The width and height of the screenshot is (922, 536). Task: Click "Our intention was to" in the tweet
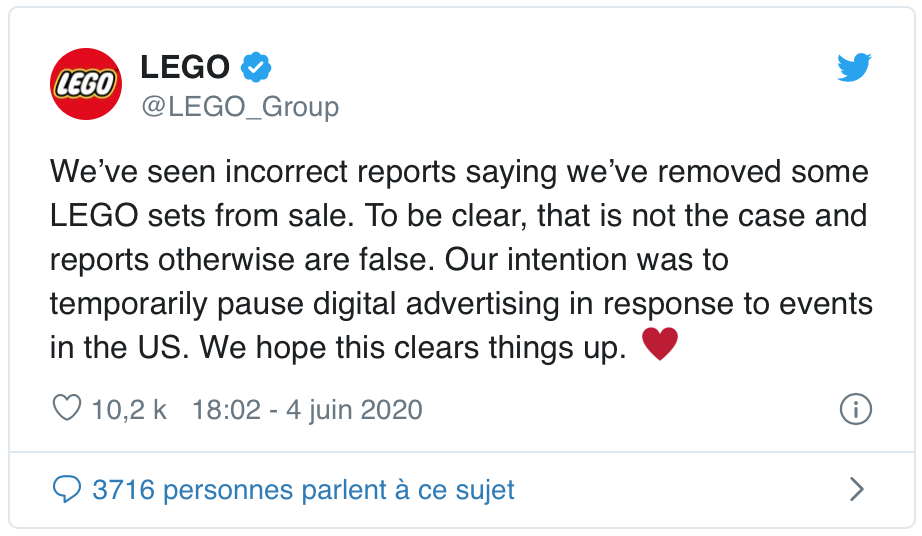coord(587,259)
